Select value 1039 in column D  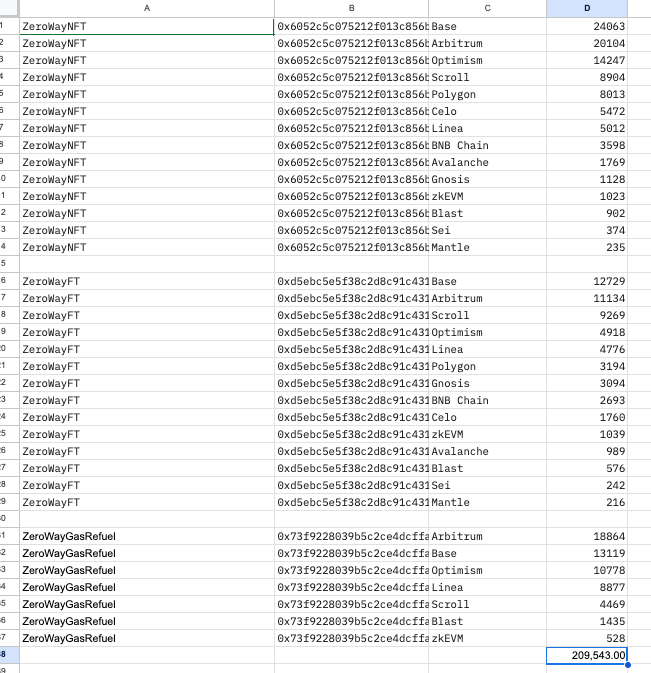point(587,434)
